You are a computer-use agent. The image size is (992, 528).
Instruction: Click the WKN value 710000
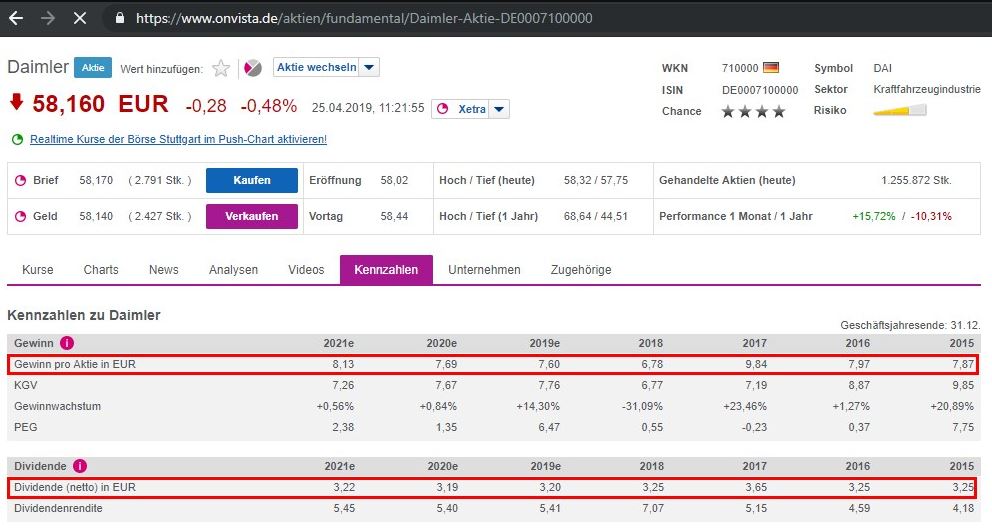click(x=740, y=68)
